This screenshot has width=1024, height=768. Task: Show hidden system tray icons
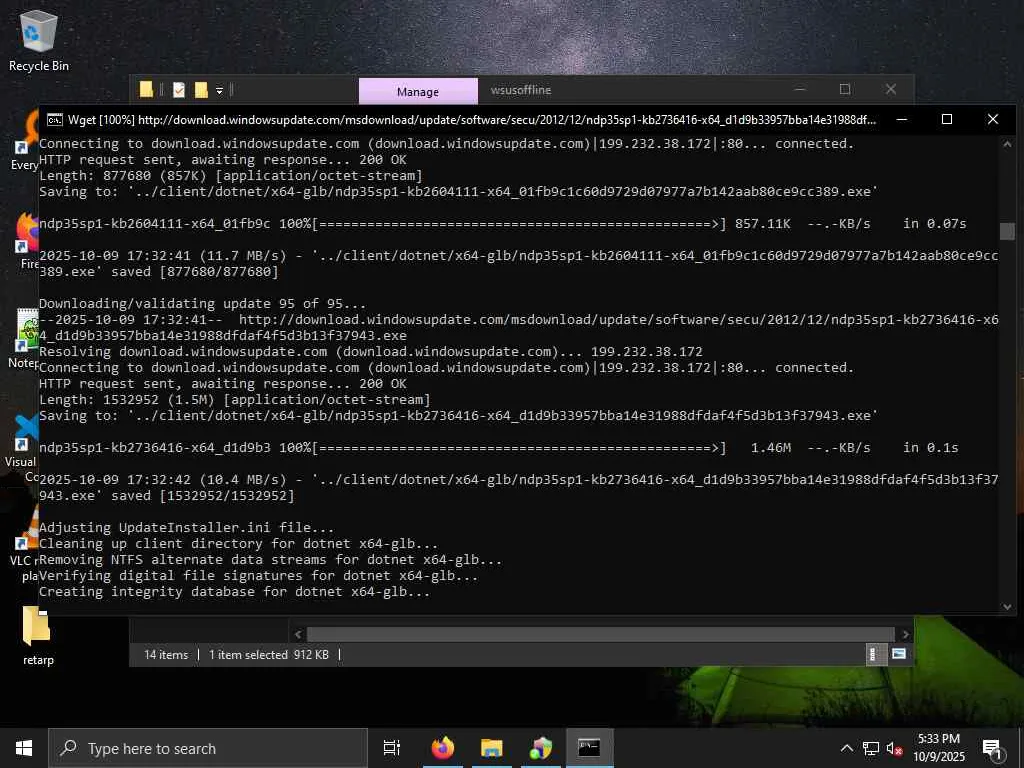tap(846, 748)
